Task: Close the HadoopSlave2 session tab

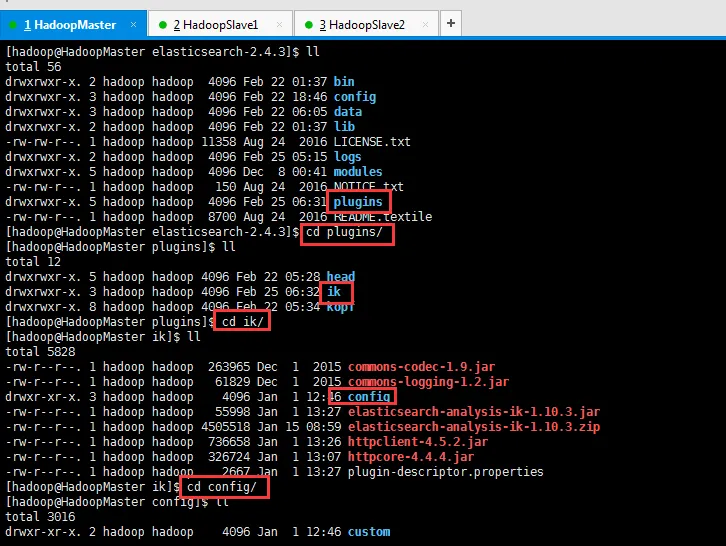Action: click(x=426, y=25)
